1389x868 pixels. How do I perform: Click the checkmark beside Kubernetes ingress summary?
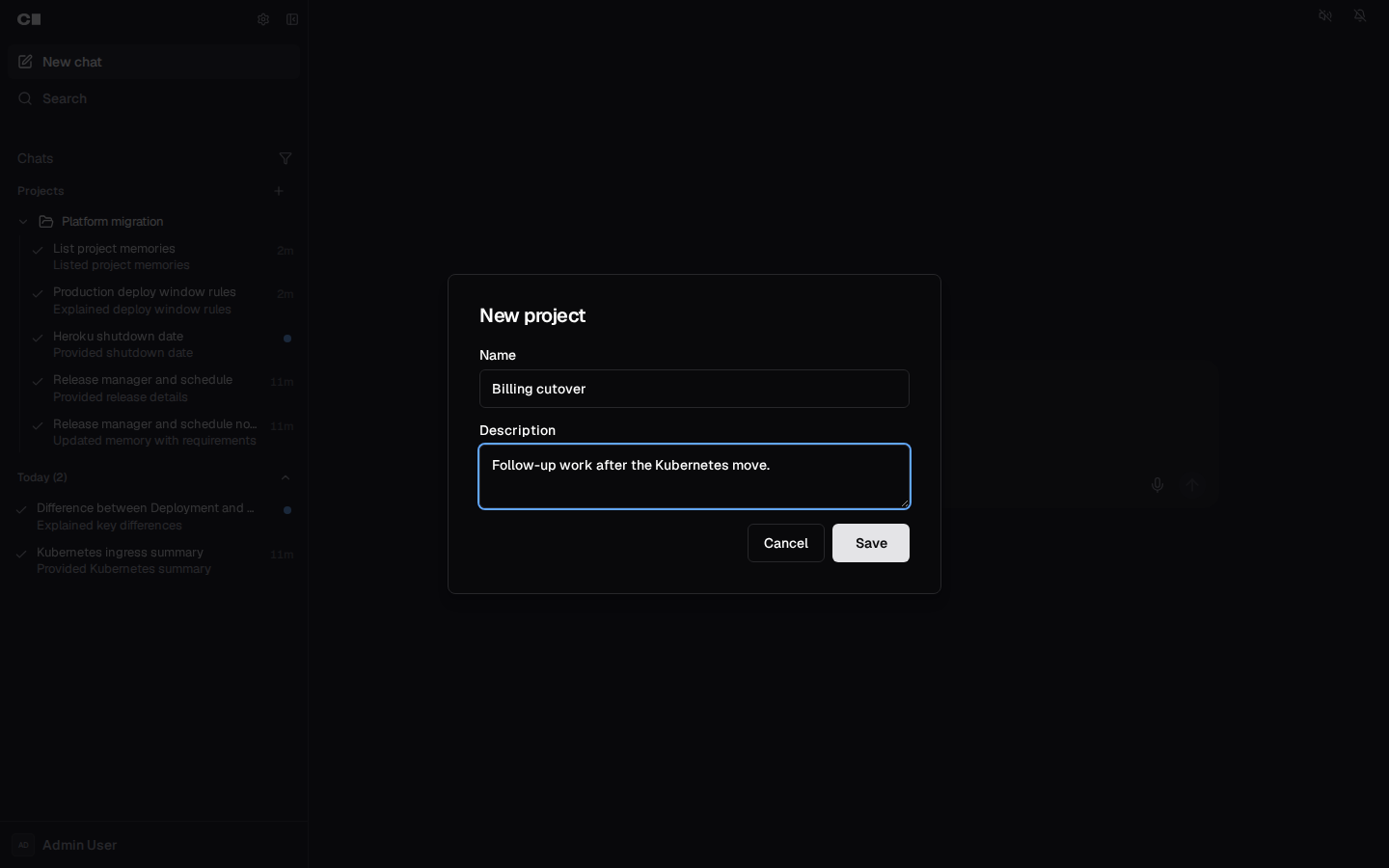tap(21, 554)
